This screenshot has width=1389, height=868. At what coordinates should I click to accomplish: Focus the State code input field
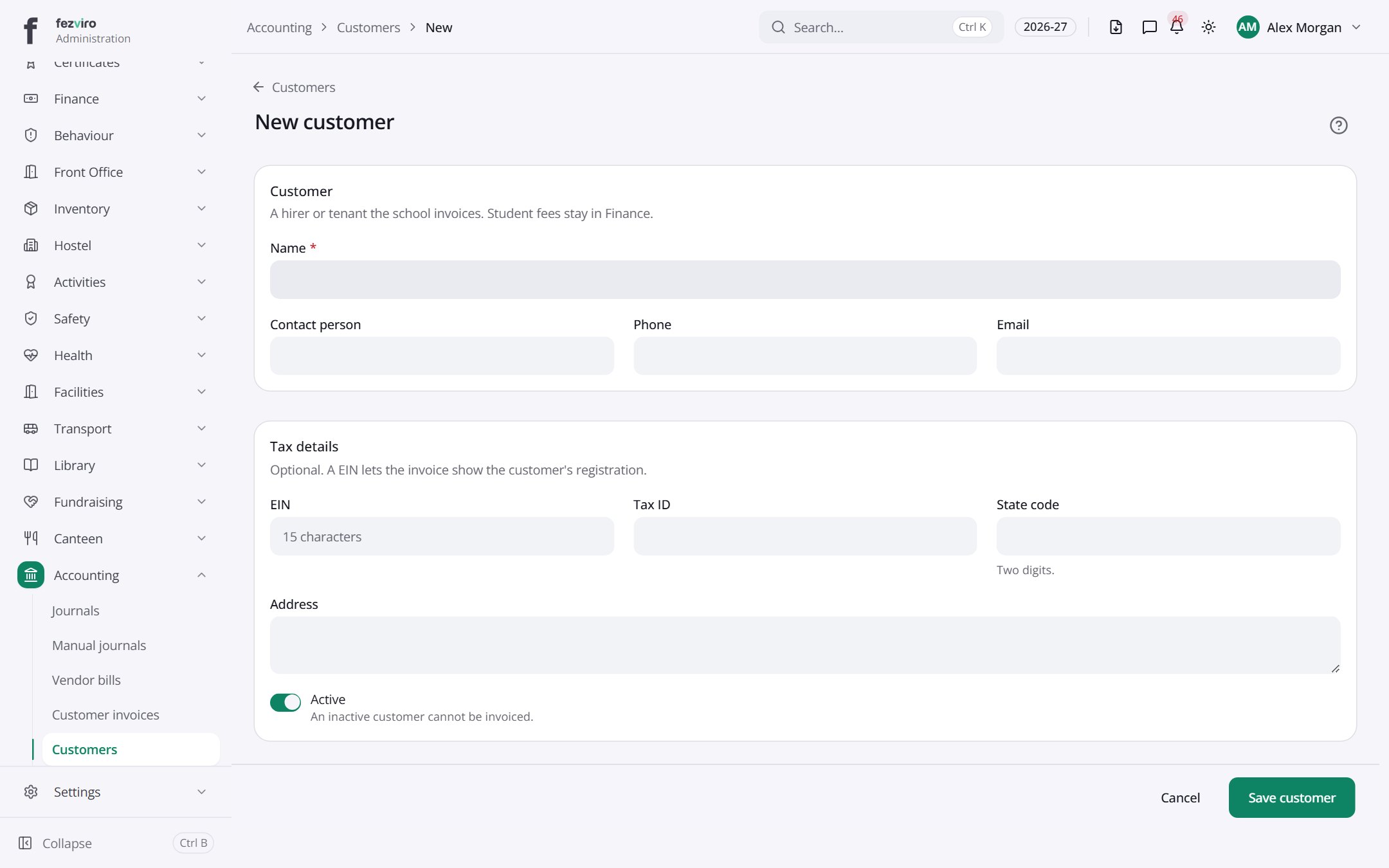click(1168, 536)
